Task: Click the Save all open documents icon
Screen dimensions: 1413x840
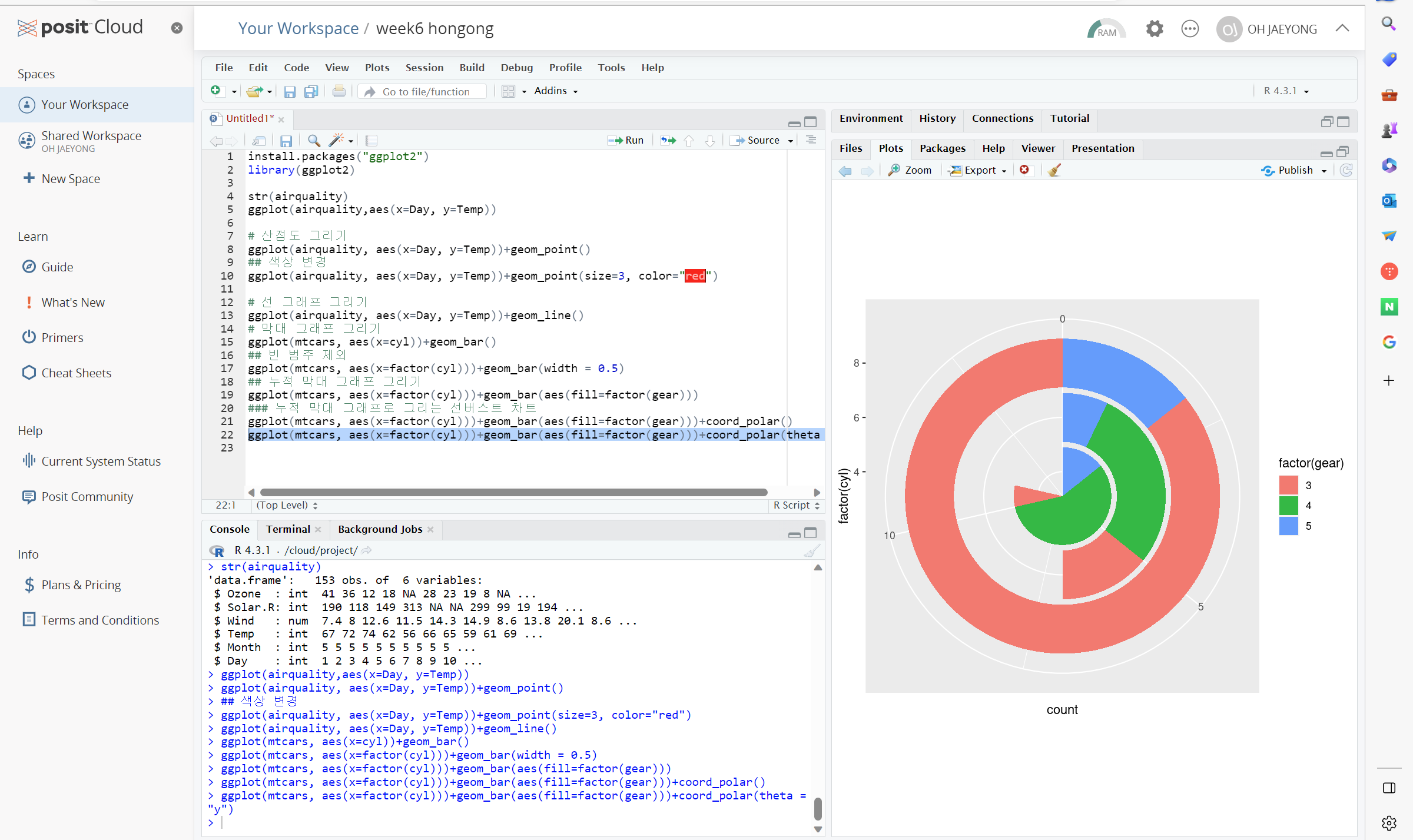Action: click(x=311, y=91)
